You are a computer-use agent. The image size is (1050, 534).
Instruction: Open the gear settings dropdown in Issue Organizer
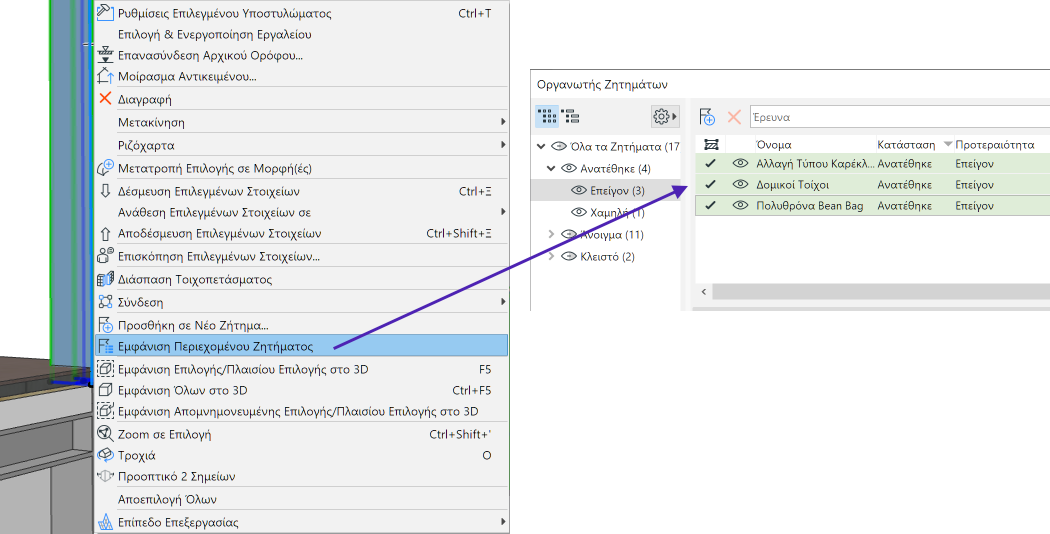(x=665, y=117)
